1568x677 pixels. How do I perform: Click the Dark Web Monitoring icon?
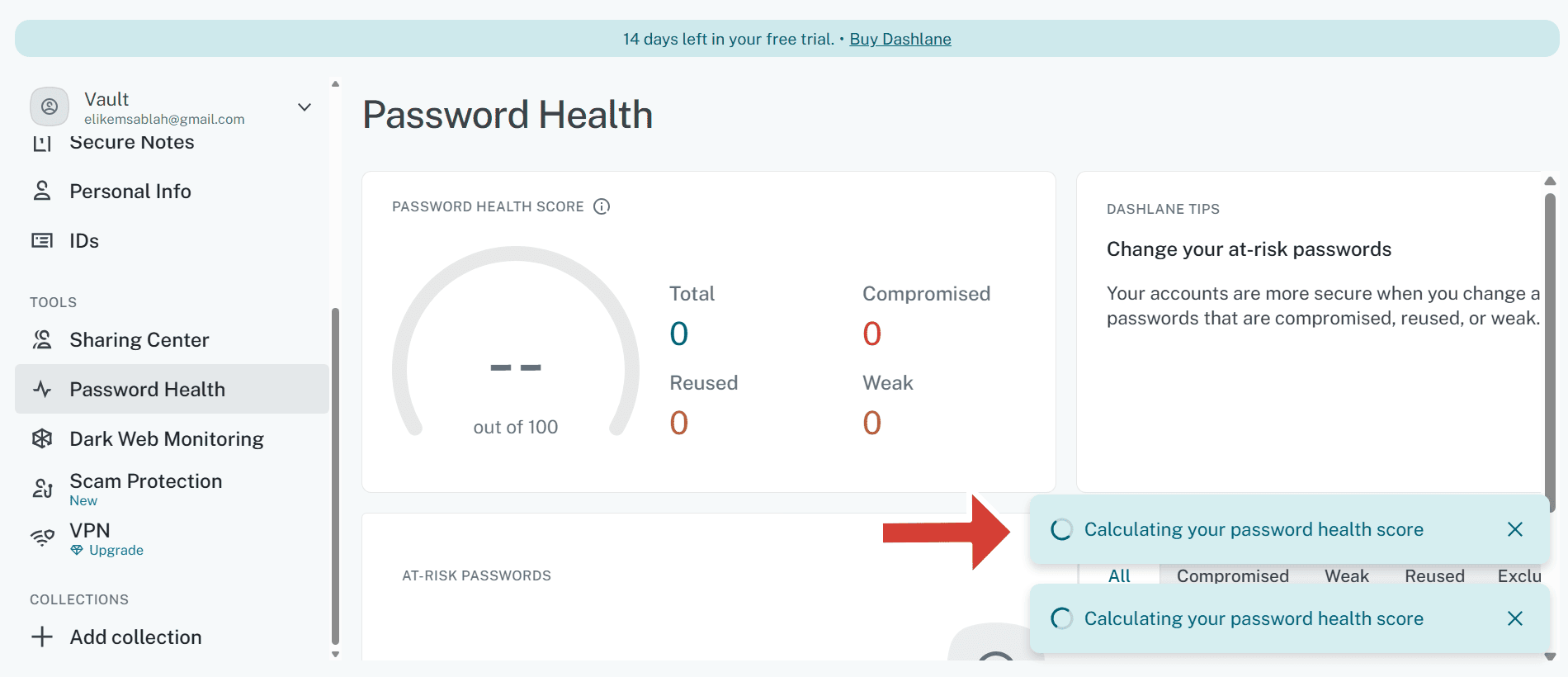[x=42, y=439]
